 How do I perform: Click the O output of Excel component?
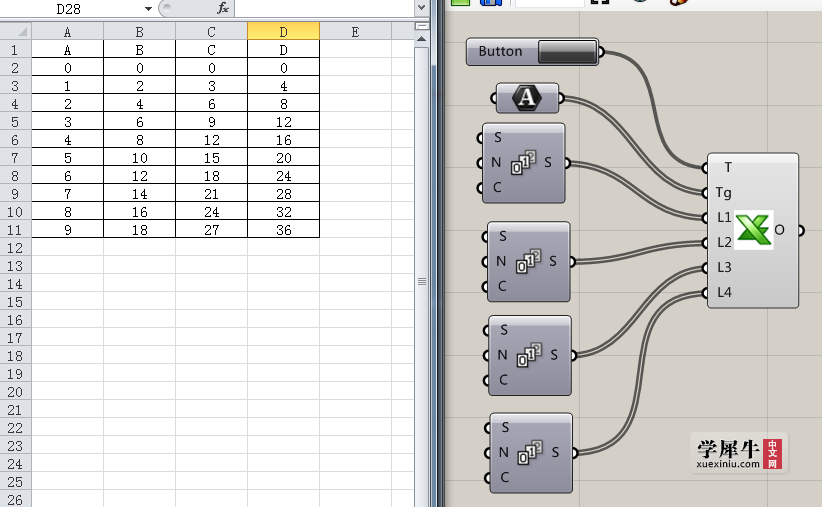pos(780,230)
